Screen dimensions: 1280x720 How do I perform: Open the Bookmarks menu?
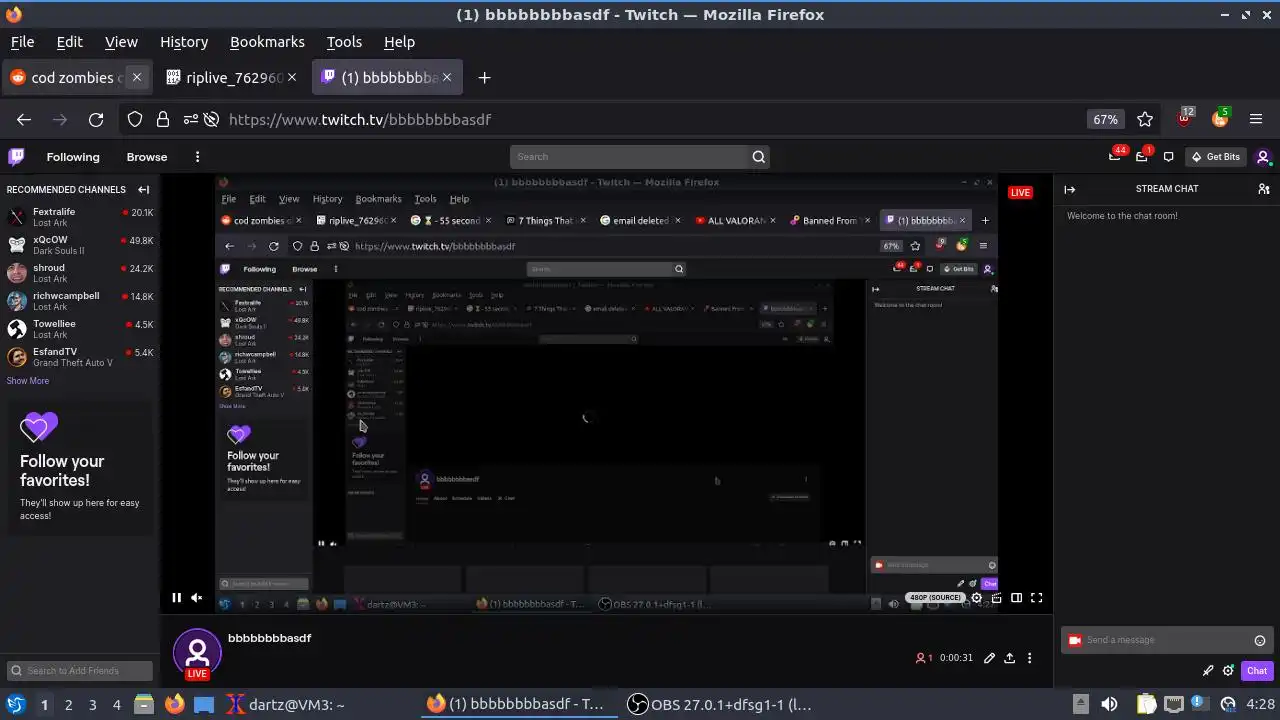[267, 42]
